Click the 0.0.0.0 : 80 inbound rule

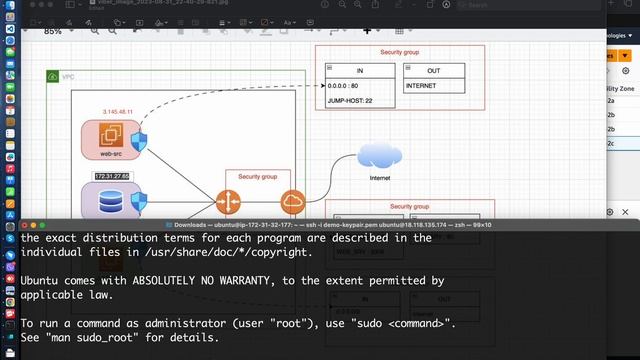click(343, 86)
